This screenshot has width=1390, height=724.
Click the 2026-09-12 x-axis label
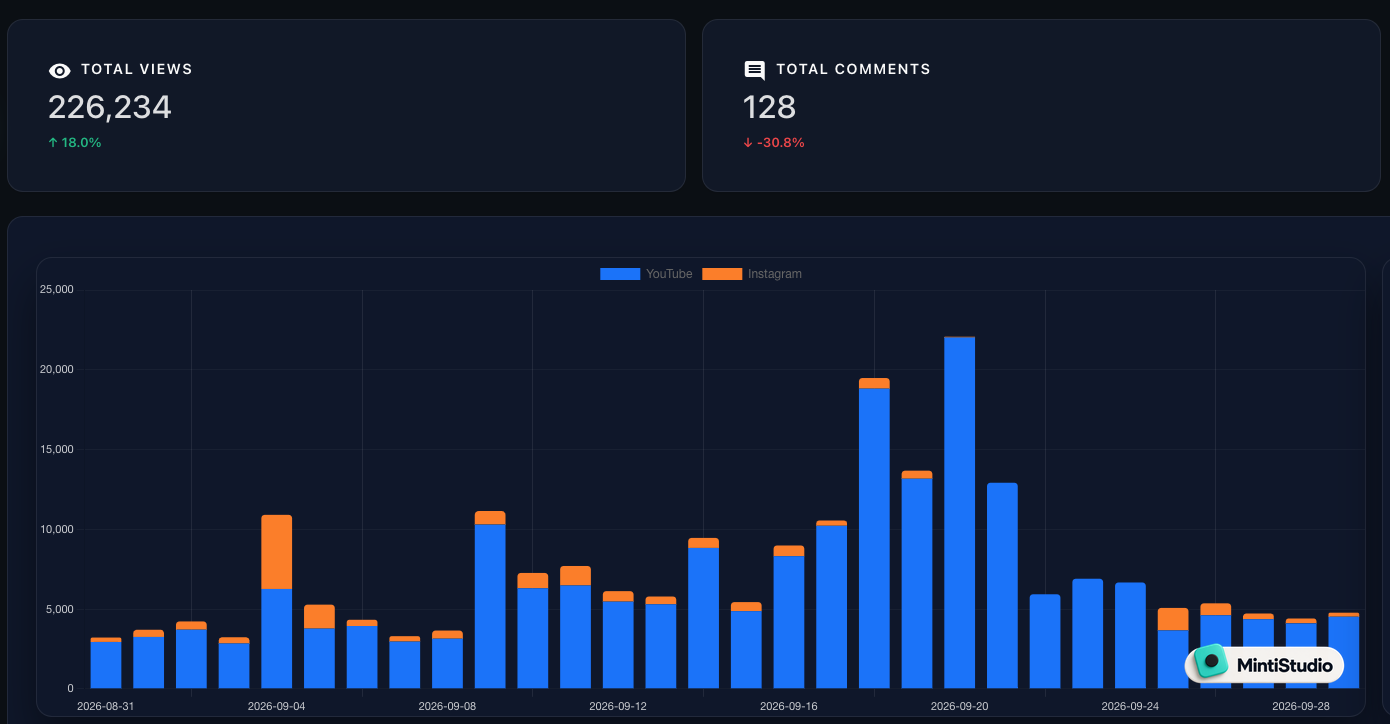[618, 706]
